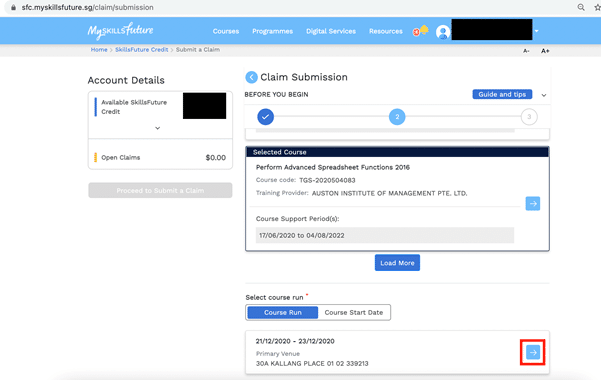
Task: Open the Resources menu
Action: 386,31
